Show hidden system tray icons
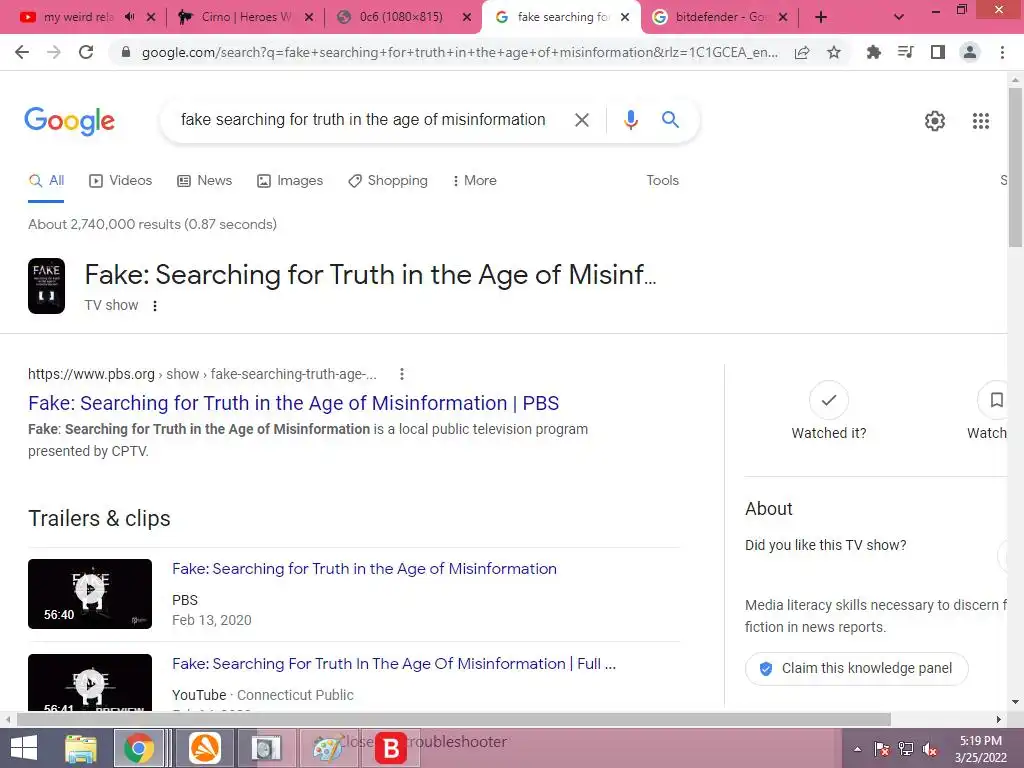 (857, 749)
